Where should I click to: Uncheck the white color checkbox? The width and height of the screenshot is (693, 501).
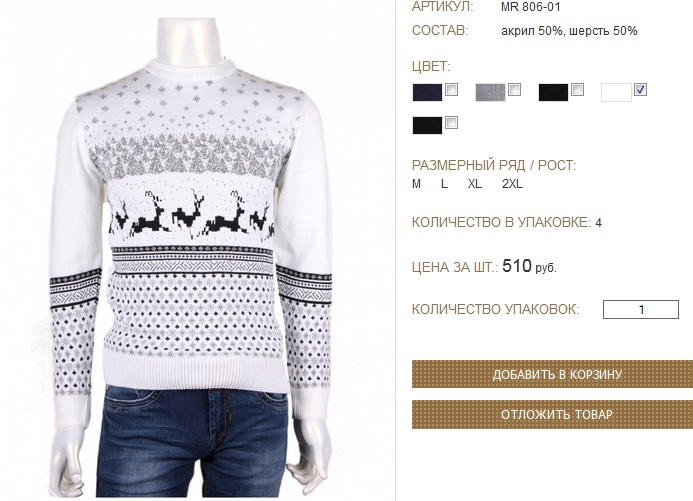click(x=640, y=90)
